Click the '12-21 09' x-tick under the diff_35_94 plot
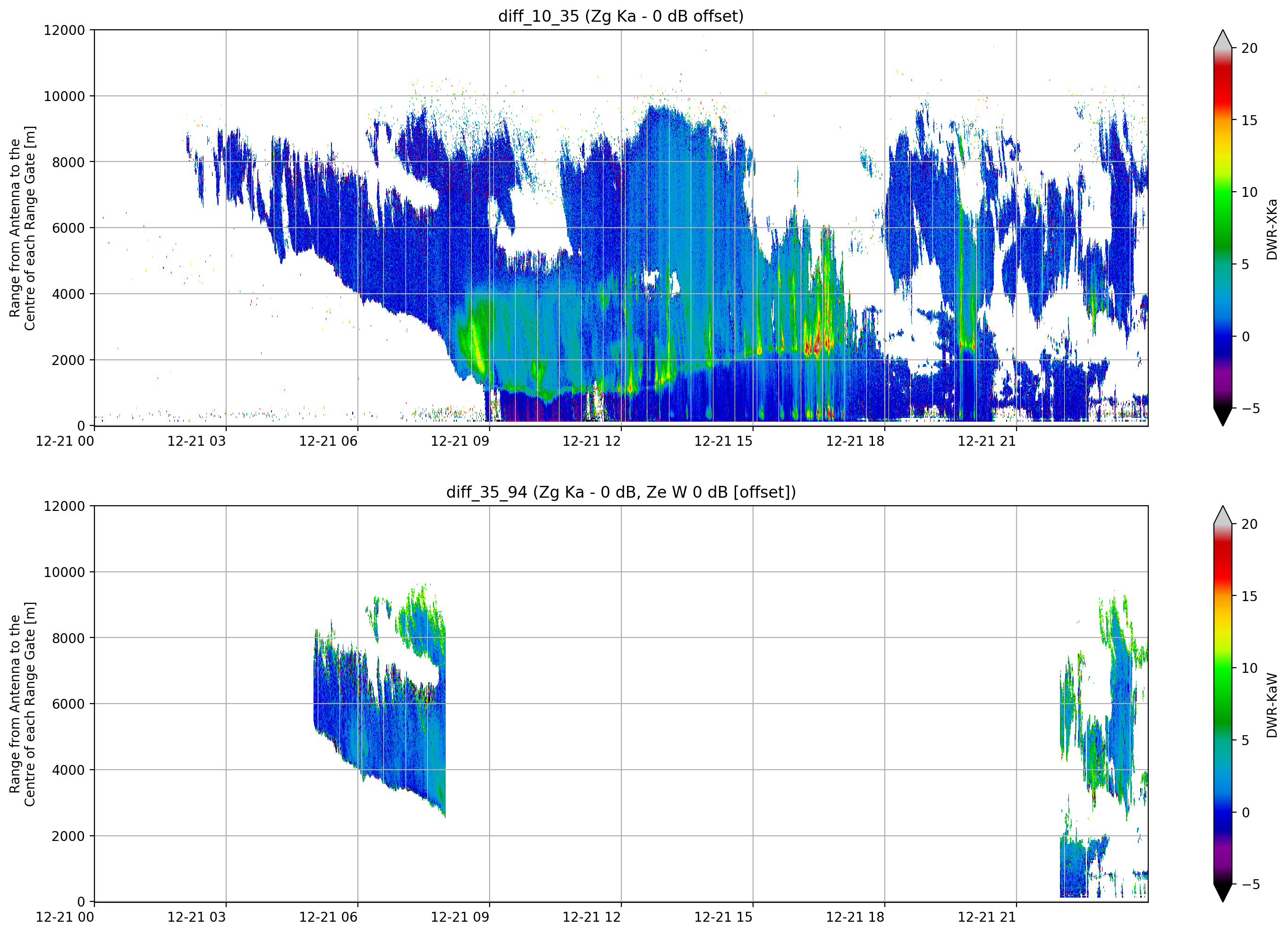 click(460, 917)
